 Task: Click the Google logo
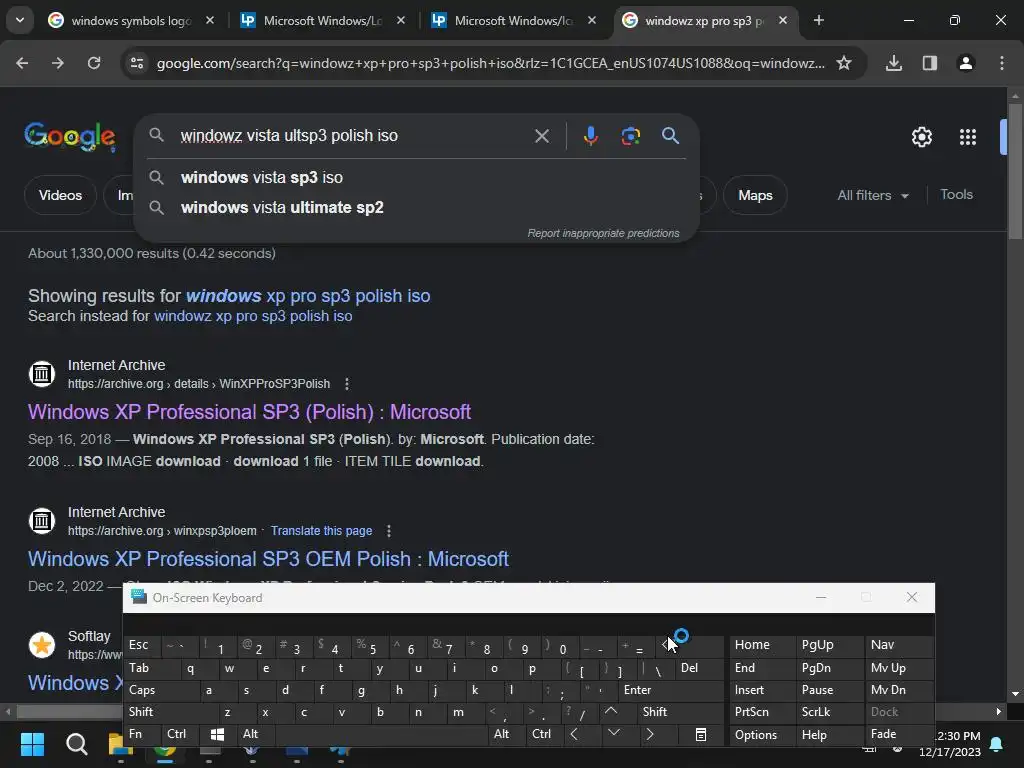pos(70,136)
